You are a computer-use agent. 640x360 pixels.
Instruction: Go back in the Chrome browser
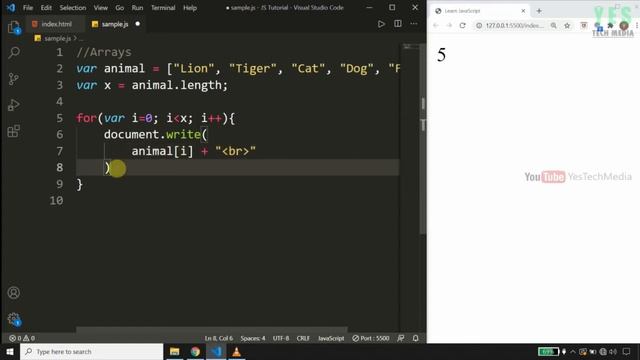[436, 25]
